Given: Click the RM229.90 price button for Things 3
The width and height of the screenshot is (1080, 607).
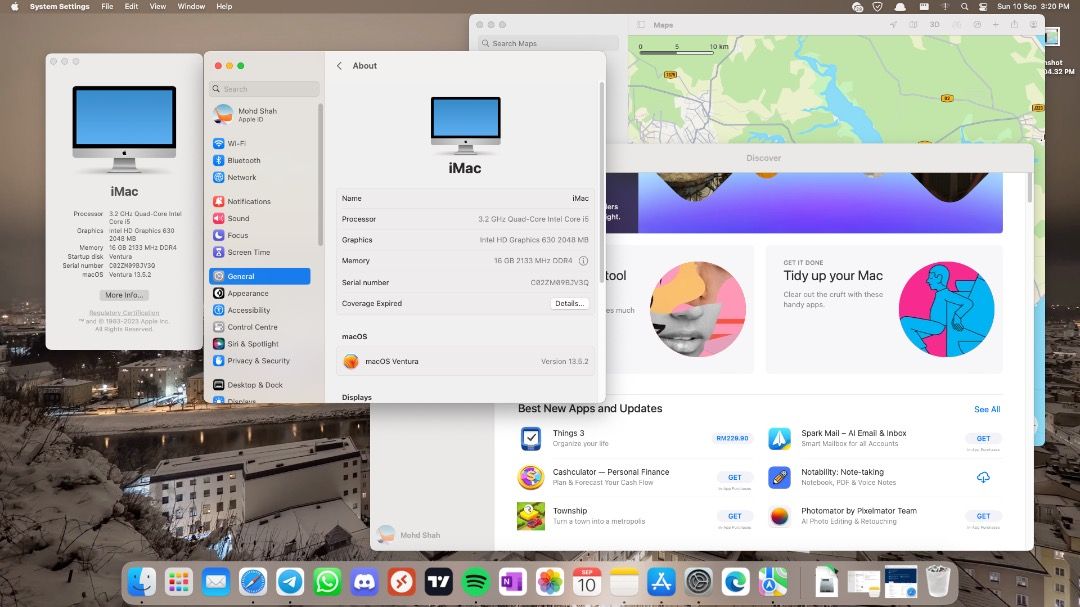Looking at the screenshot, I should [732, 438].
